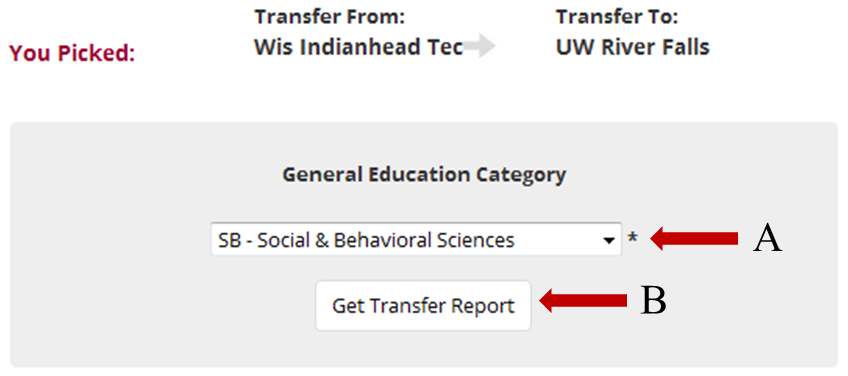Viewport: 848px width, 376px height.
Task: Click the red arrow pointing at Get Transfer Report
Action: 583,300
